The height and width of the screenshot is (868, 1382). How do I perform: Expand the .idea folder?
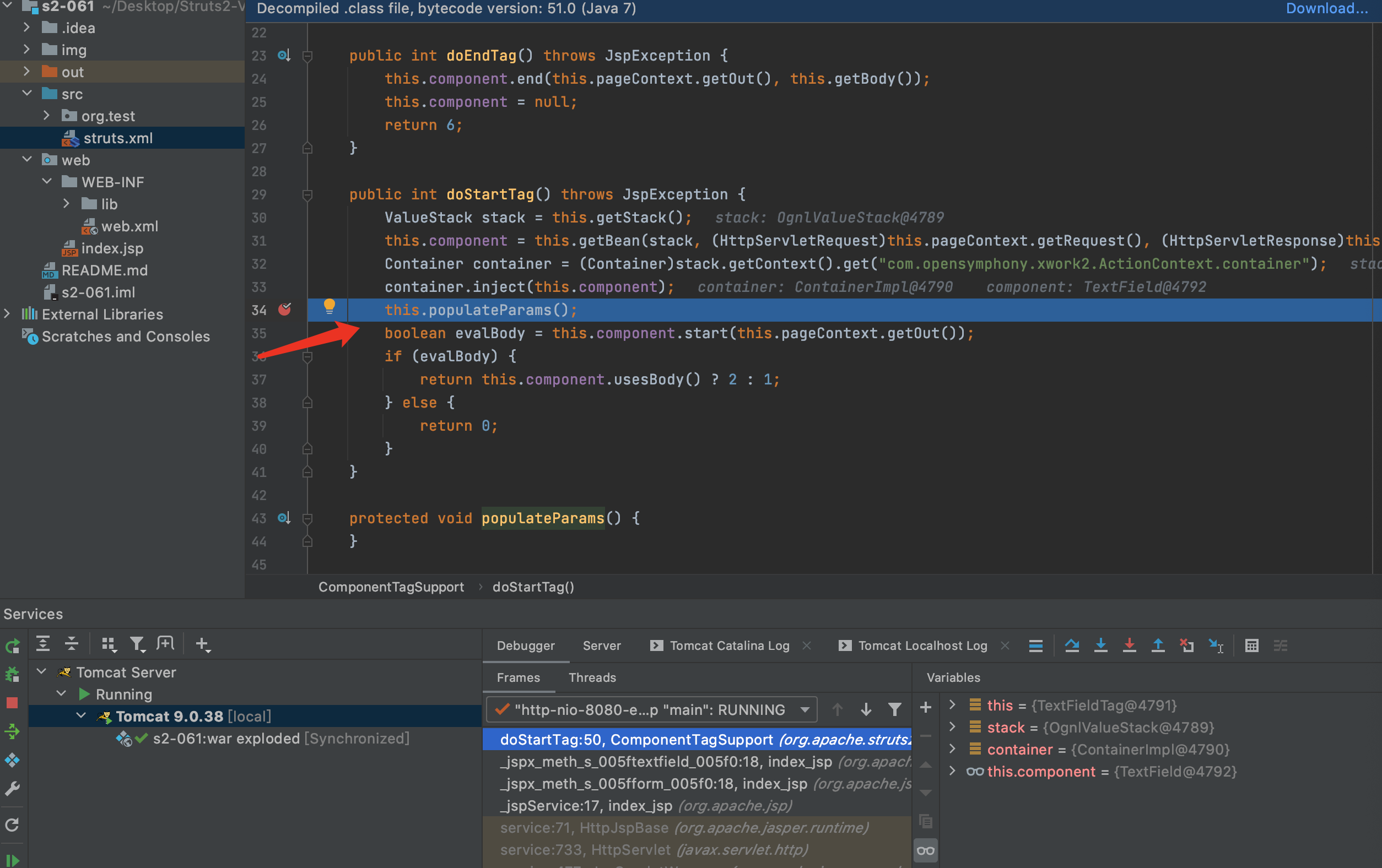[26, 27]
